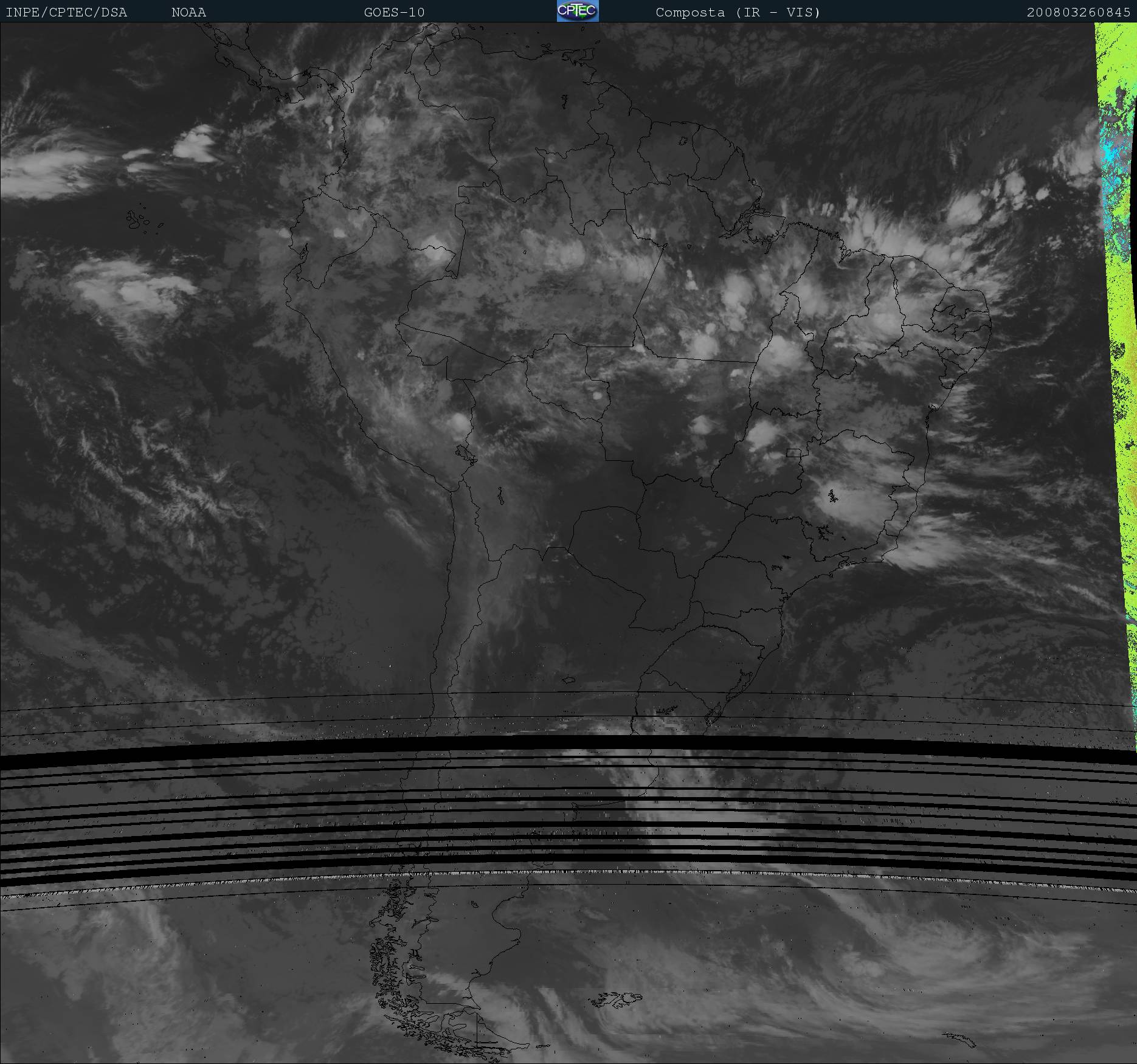Click the INPE/CPTEC/DSA header label
The image size is (1137, 1064).
click(66, 12)
